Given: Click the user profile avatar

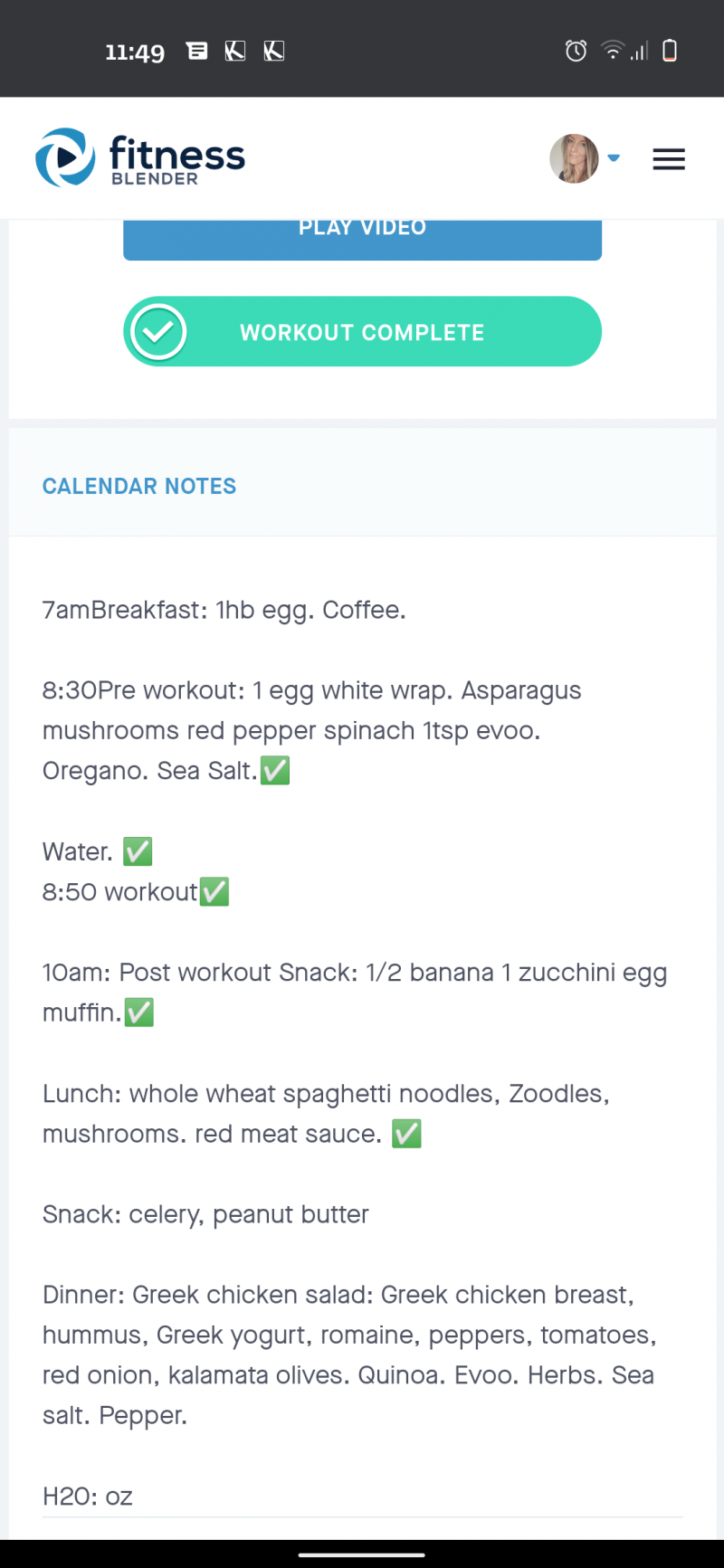Looking at the screenshot, I should click(x=574, y=158).
